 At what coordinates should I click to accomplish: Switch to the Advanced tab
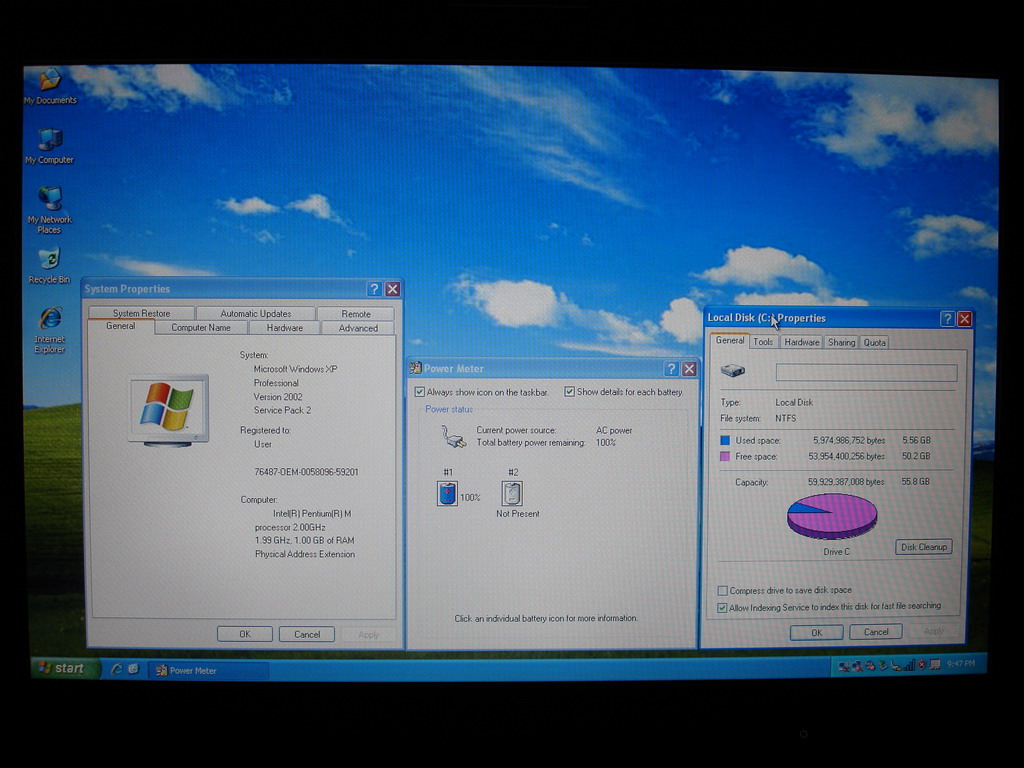[x=359, y=328]
